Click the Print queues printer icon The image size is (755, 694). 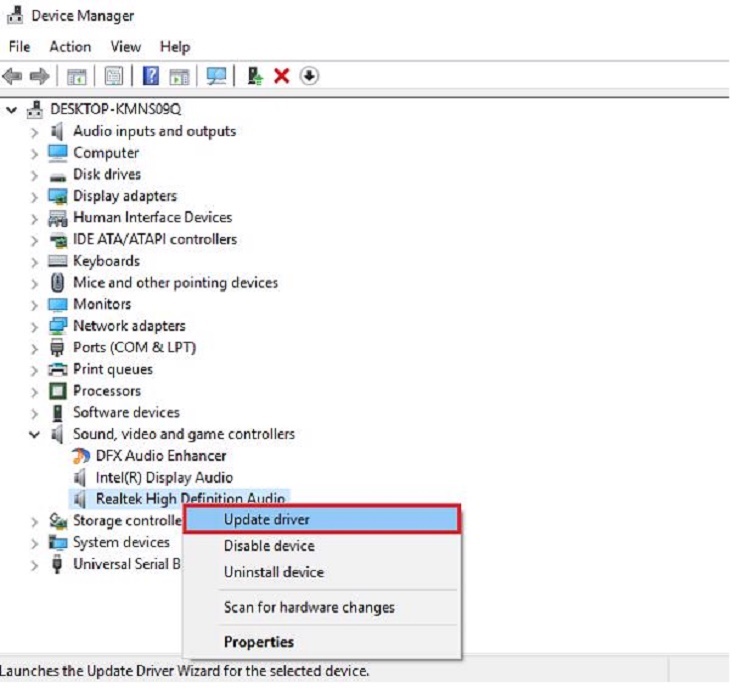(x=58, y=369)
